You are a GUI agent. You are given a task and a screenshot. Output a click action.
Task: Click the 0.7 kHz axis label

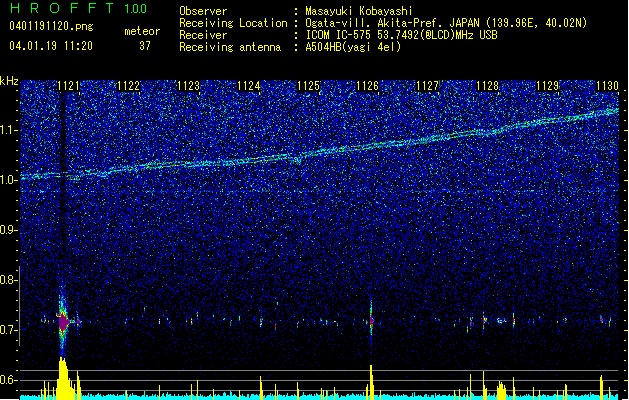point(9,330)
